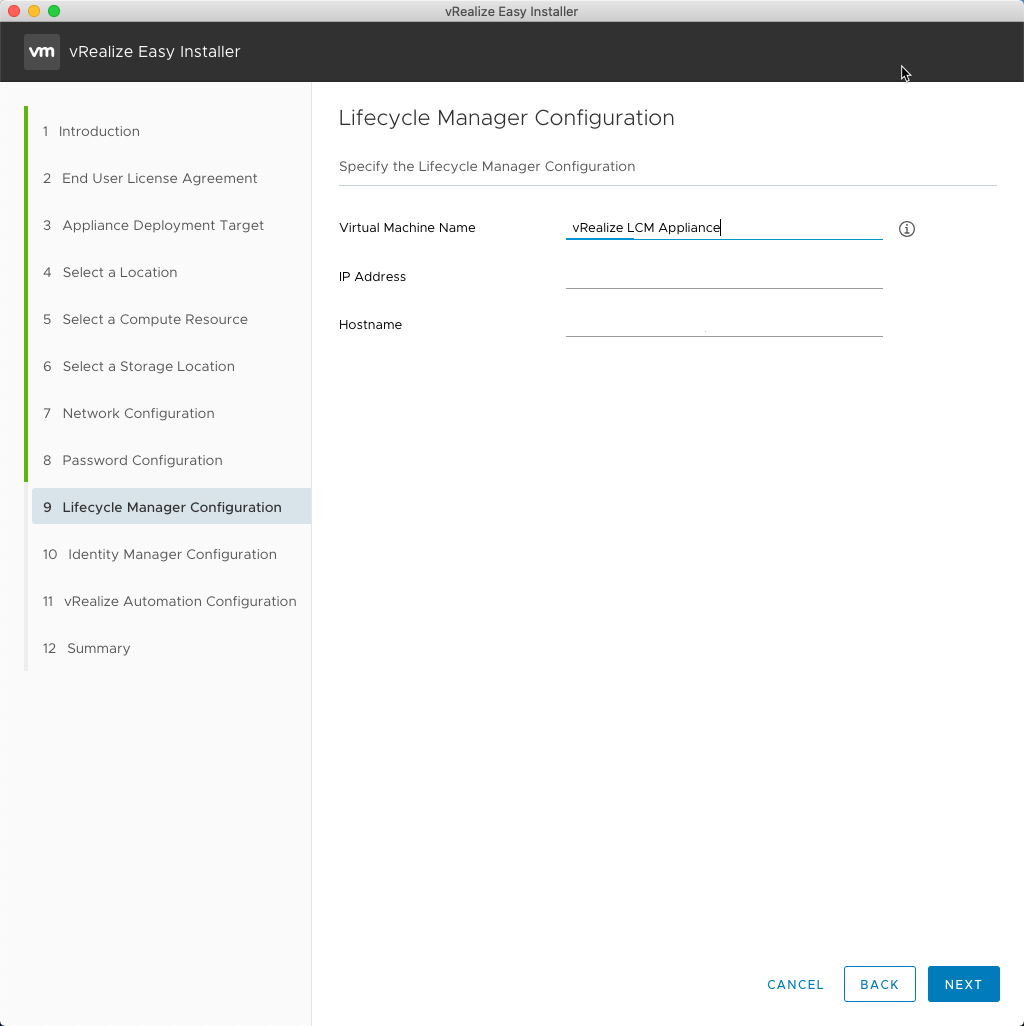
Task: Go to Select a Storage Location step
Action: tap(148, 366)
